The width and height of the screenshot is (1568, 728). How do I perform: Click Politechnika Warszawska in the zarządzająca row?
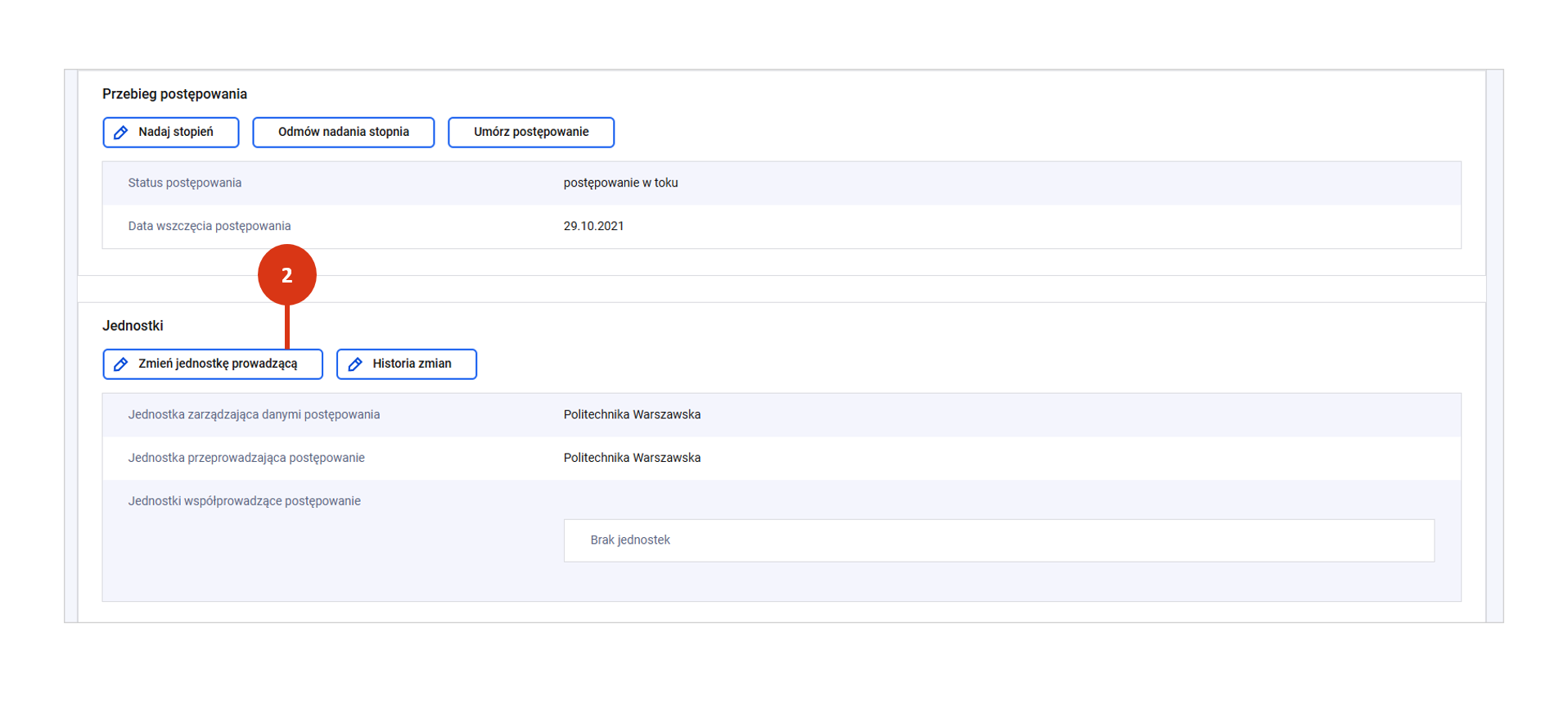pos(632,414)
